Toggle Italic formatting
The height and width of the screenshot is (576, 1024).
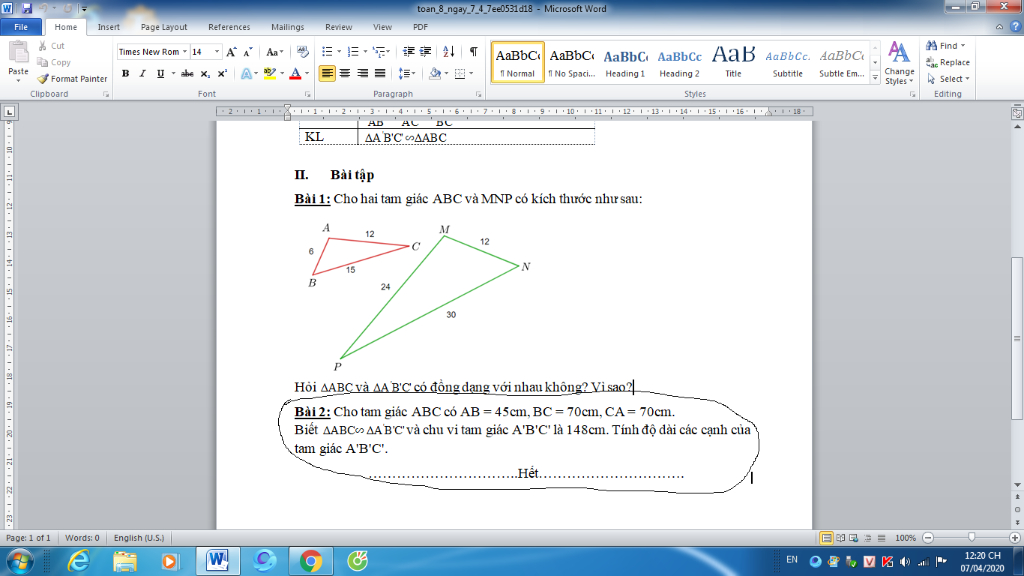(x=142, y=74)
